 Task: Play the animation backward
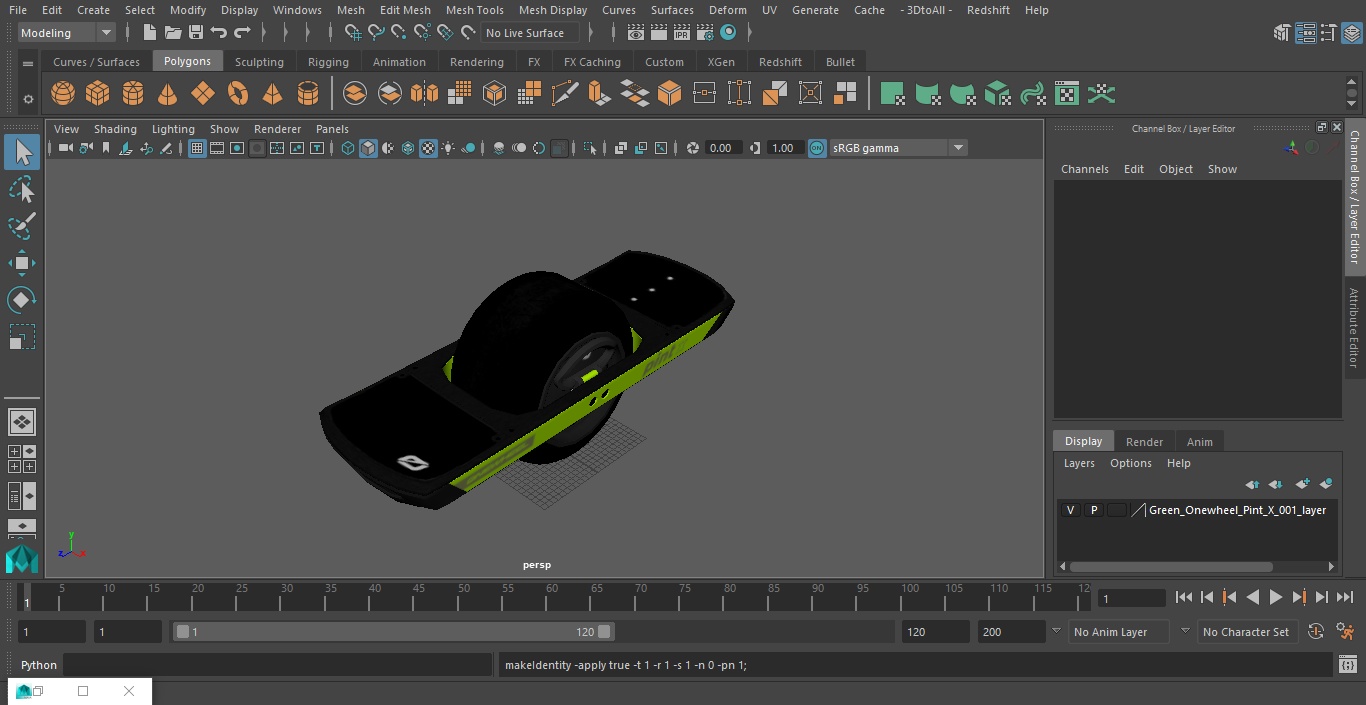1252,597
